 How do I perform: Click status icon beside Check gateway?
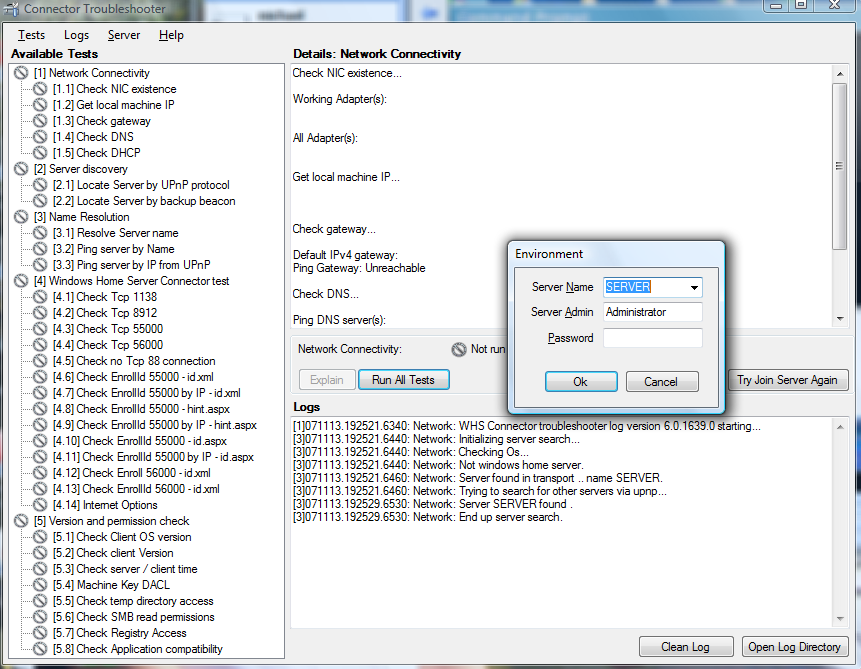(x=40, y=121)
